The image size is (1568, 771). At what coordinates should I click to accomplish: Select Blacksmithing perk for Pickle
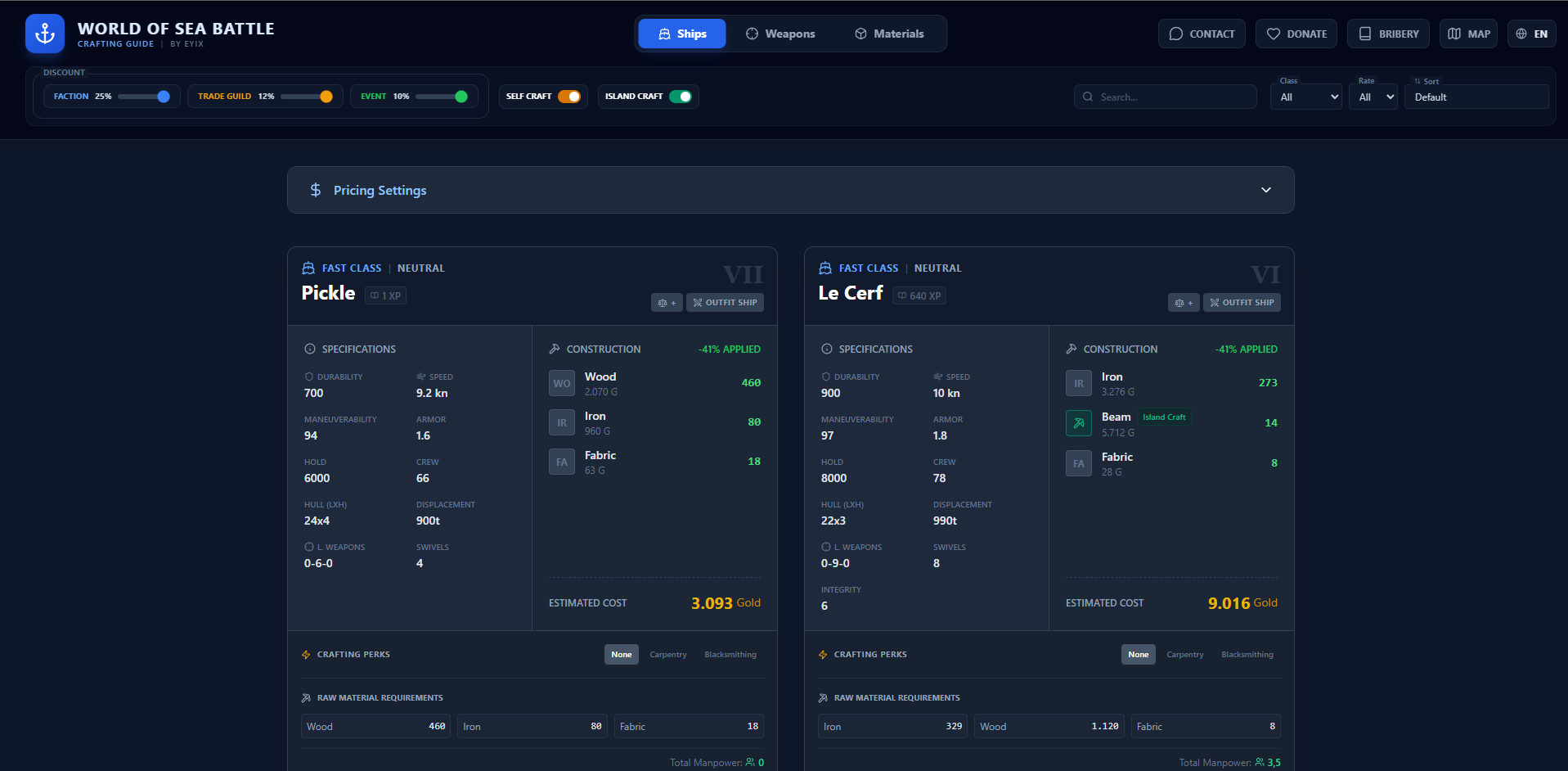(730, 654)
